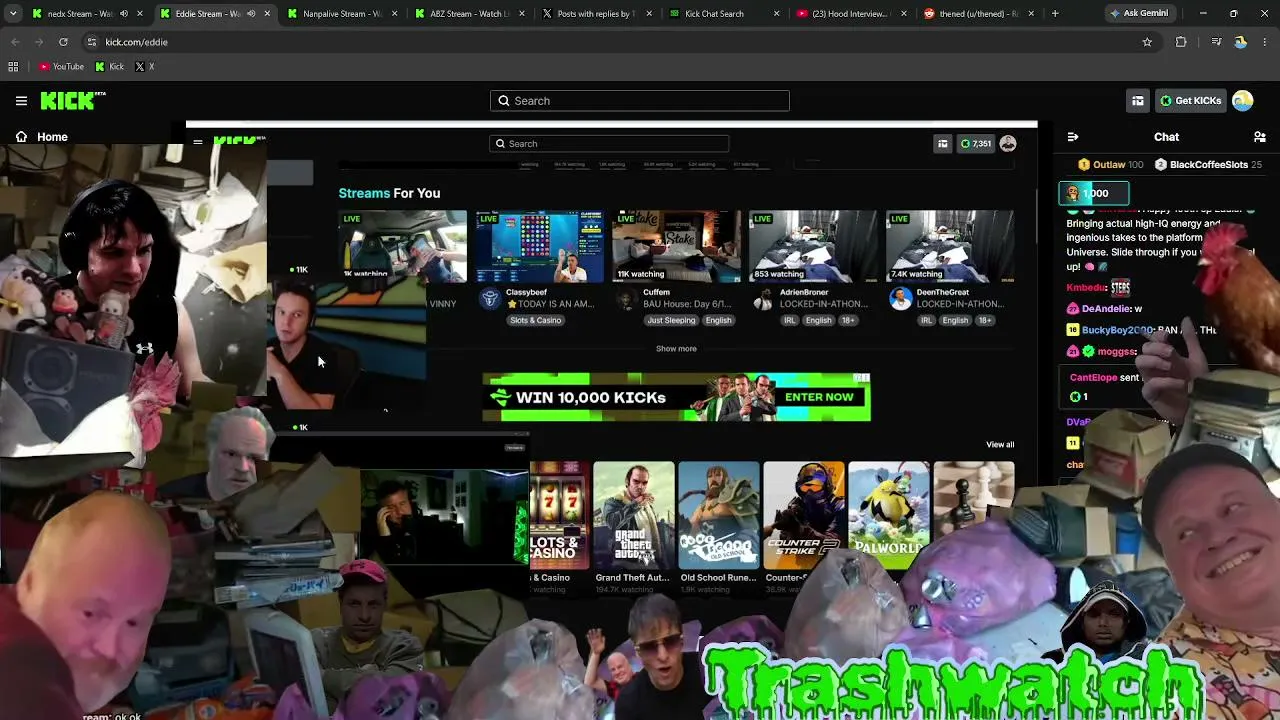
Task: Click the CantElope username in chat
Action: click(1093, 378)
